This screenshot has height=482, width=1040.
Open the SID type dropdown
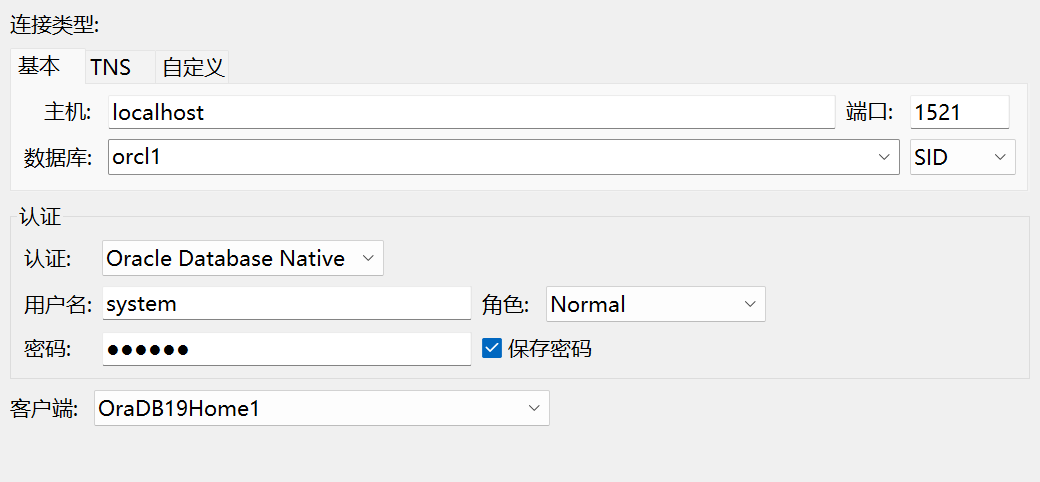point(962,157)
